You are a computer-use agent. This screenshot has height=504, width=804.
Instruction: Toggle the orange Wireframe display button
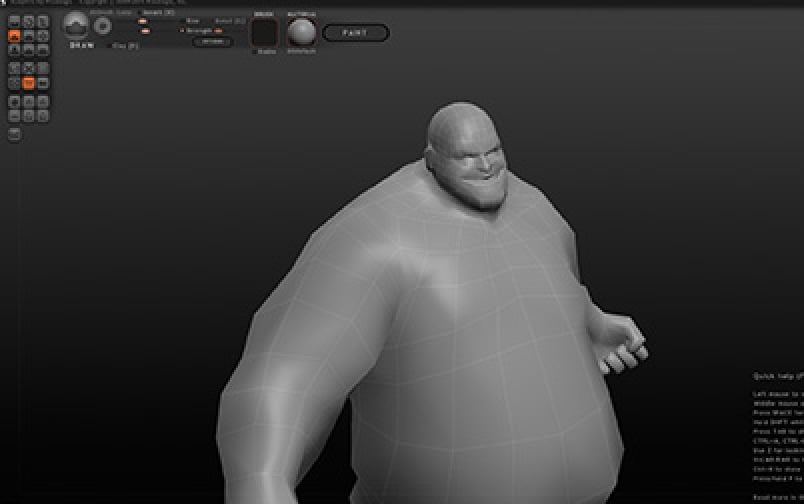28,84
